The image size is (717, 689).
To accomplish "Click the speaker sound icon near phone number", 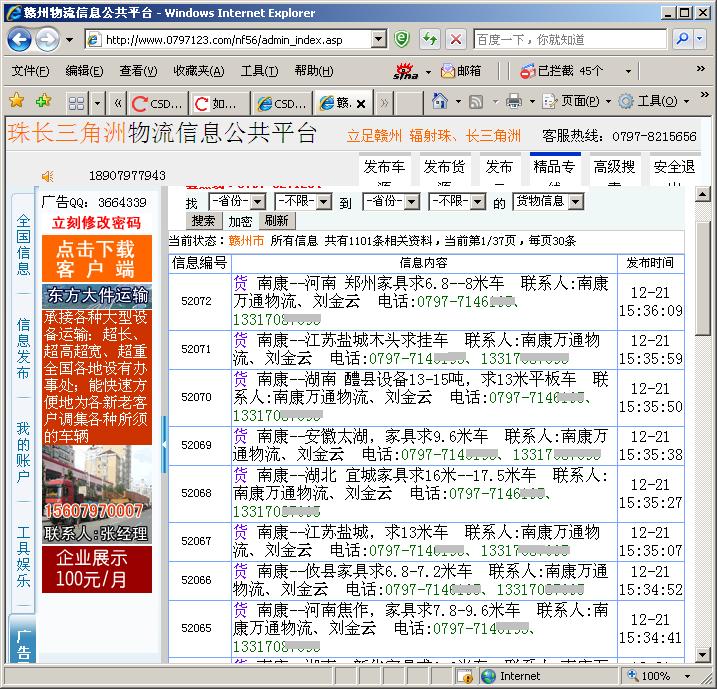I will [48, 176].
